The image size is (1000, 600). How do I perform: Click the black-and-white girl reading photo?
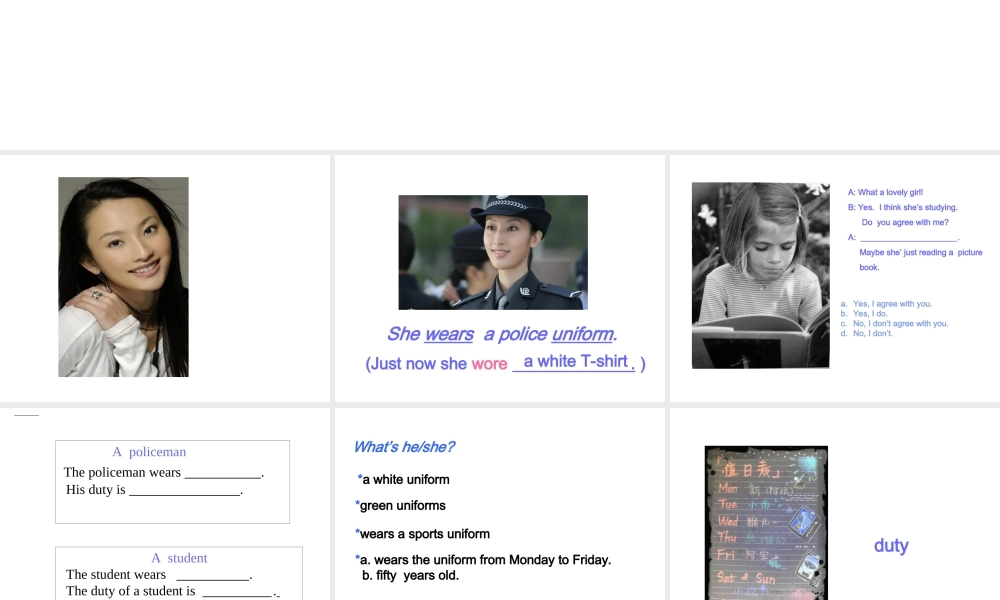(760, 275)
